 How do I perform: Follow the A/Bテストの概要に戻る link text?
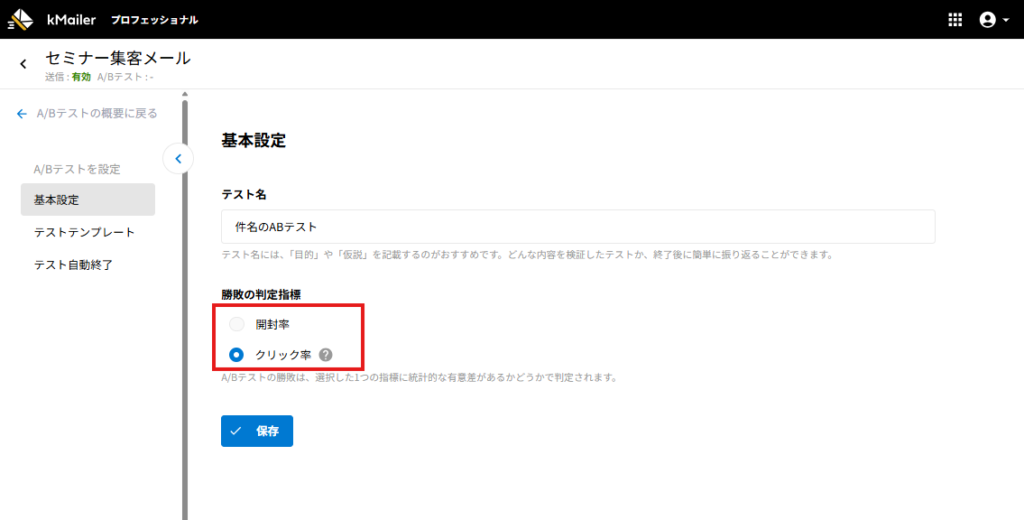[x=96, y=114]
